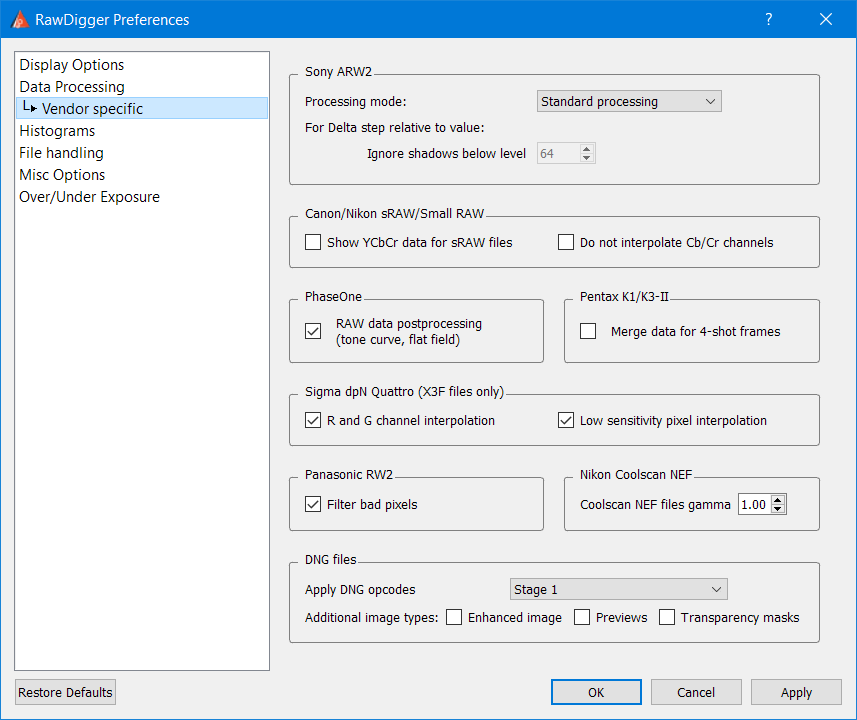Click Restore Defaults button
This screenshot has width=857, height=720.
click(x=65, y=692)
